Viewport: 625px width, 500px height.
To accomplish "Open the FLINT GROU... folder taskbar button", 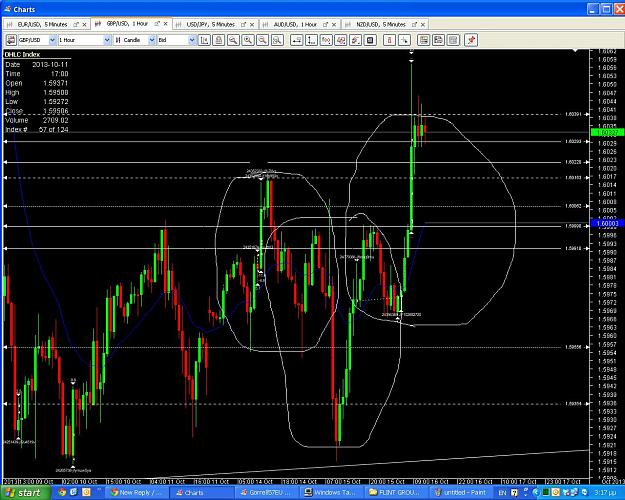I will [x=395, y=492].
